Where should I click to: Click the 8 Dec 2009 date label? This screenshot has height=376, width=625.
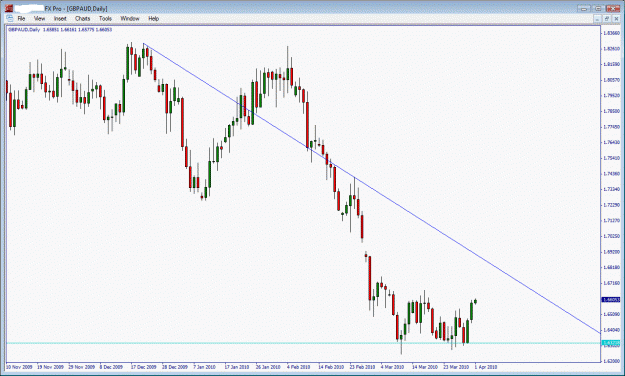tap(111, 367)
